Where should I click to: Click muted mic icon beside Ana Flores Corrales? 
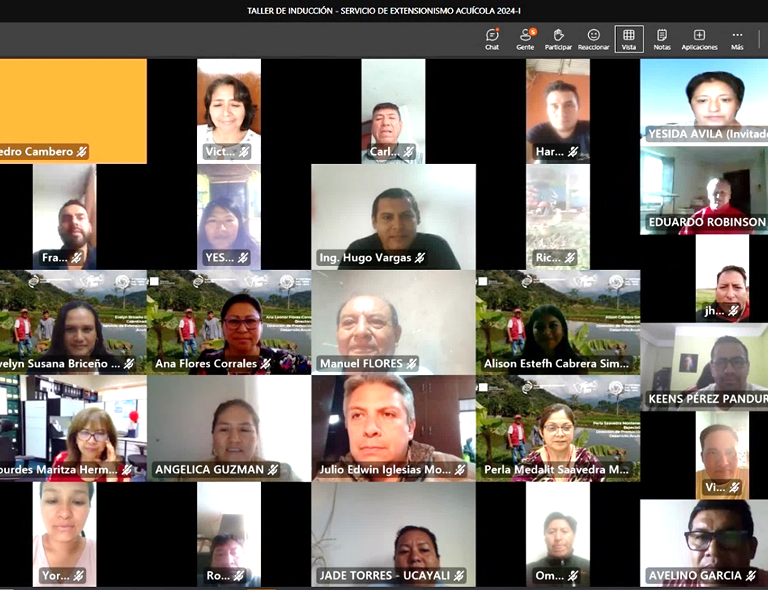click(266, 364)
